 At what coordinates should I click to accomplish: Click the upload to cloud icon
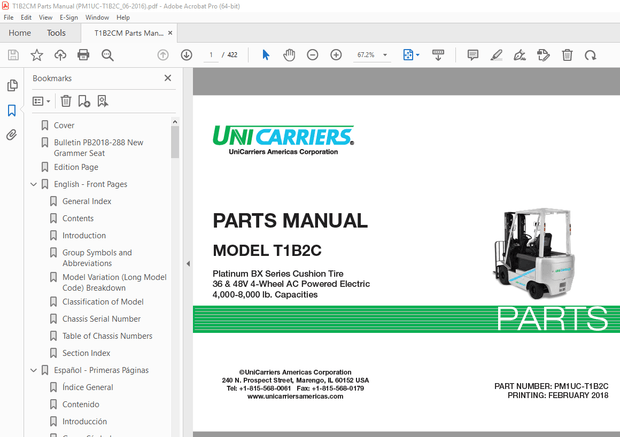(x=60, y=55)
